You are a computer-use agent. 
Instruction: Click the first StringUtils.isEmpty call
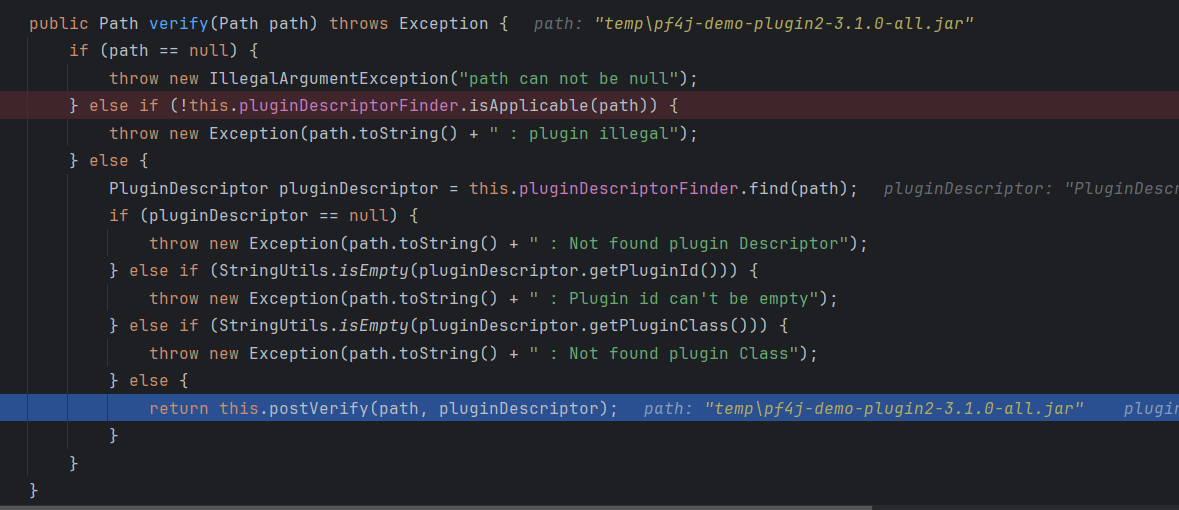click(310, 271)
